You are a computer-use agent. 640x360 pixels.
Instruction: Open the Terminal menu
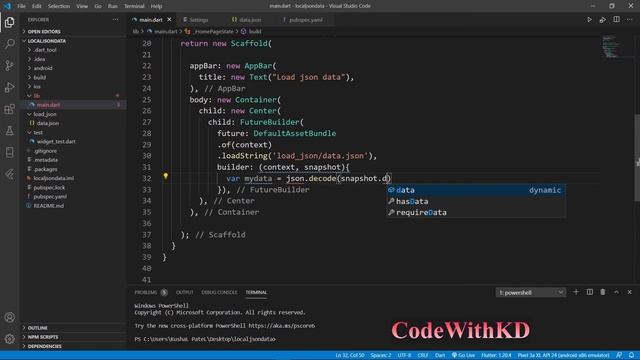(134, 6)
